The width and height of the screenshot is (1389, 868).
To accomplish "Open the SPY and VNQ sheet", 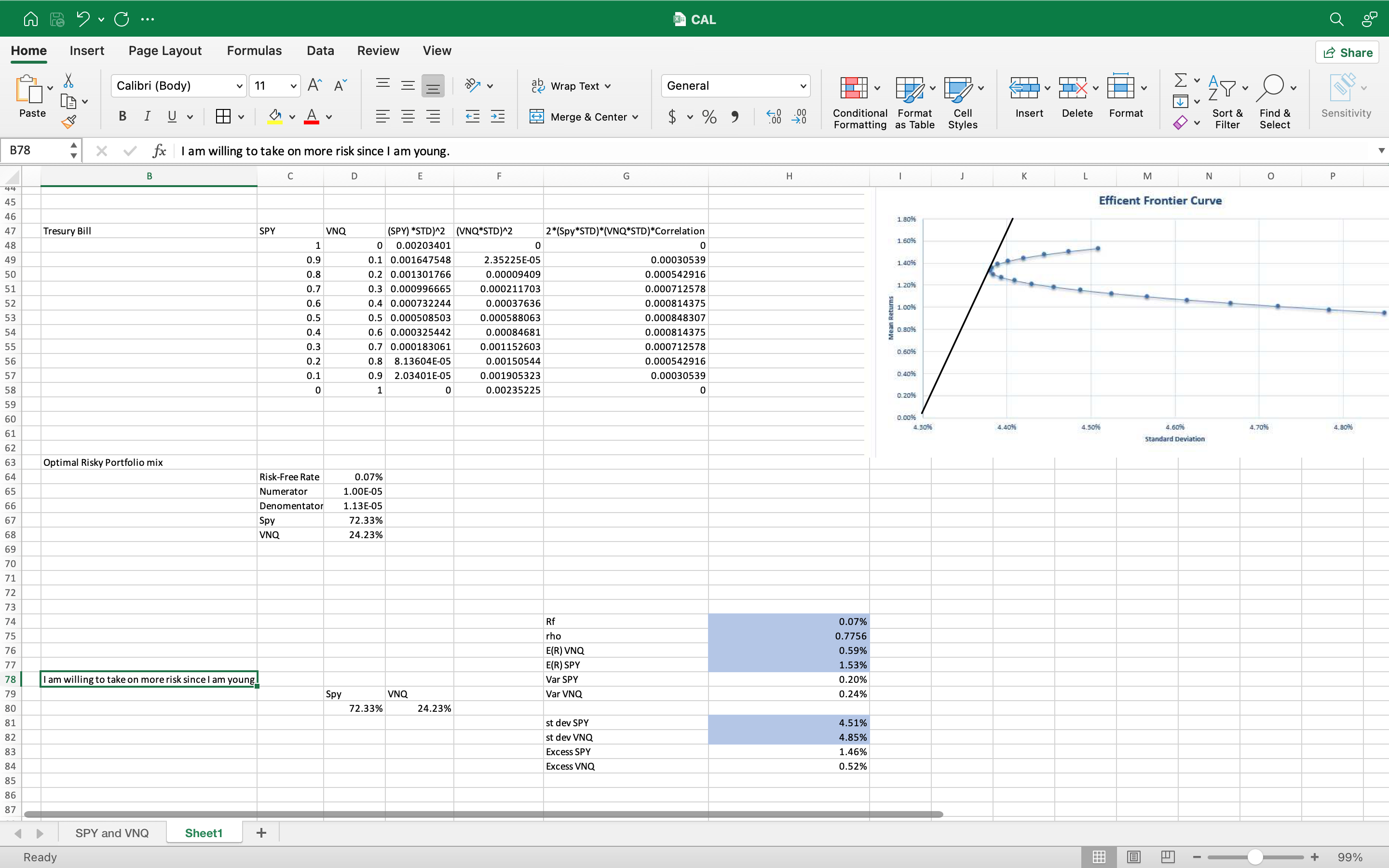I will [112, 832].
